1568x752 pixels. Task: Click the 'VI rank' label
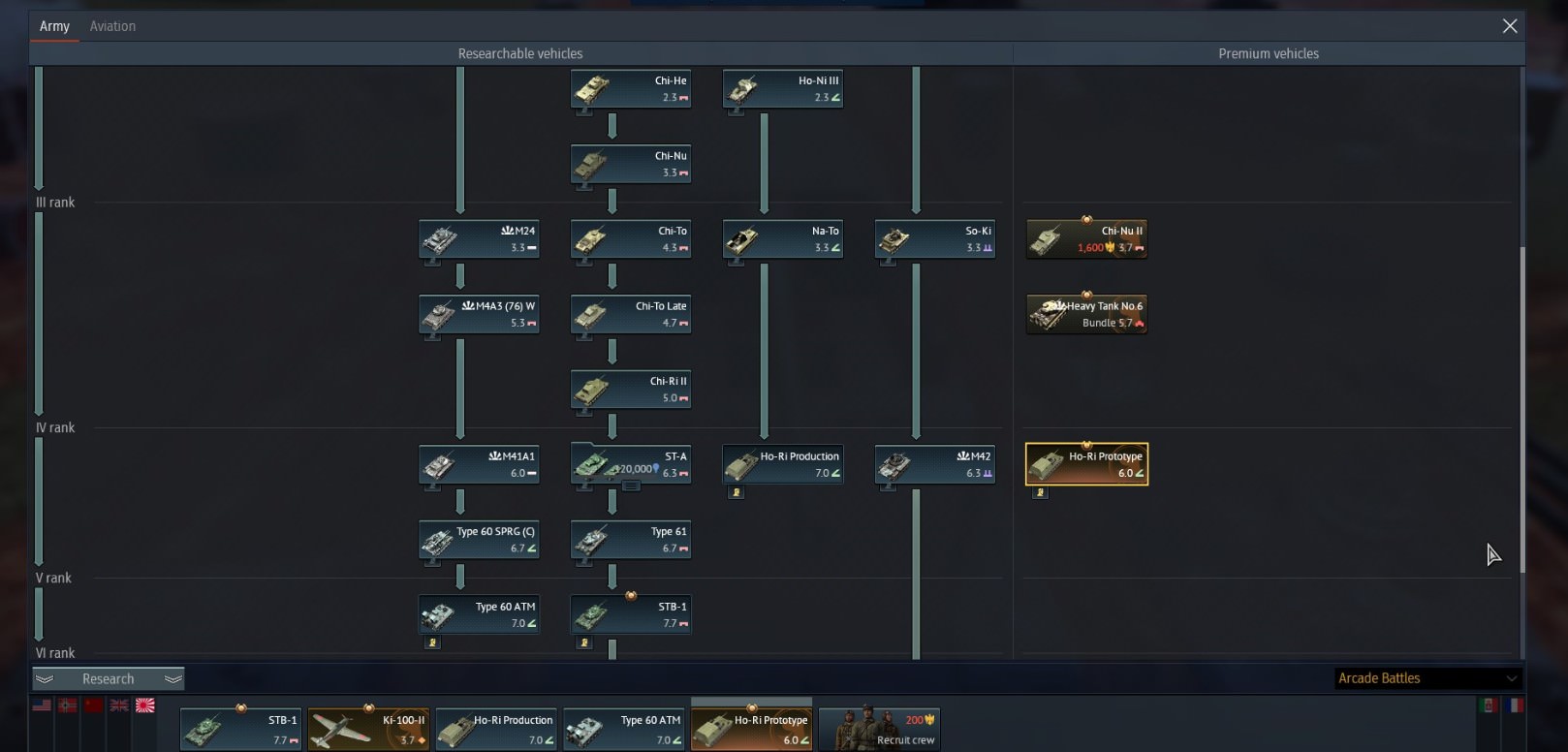coord(55,653)
